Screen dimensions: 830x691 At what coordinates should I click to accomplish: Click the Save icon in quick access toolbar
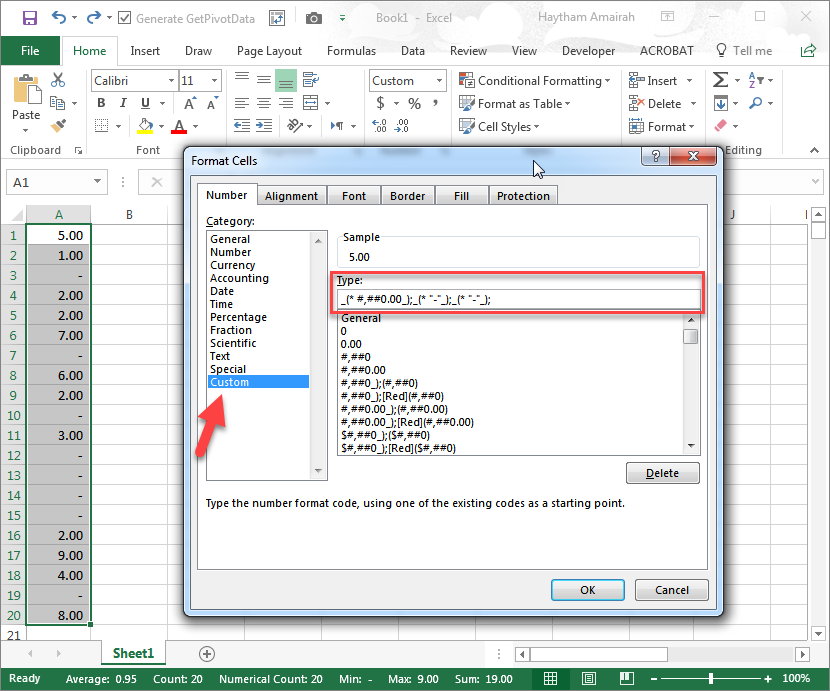(30, 18)
